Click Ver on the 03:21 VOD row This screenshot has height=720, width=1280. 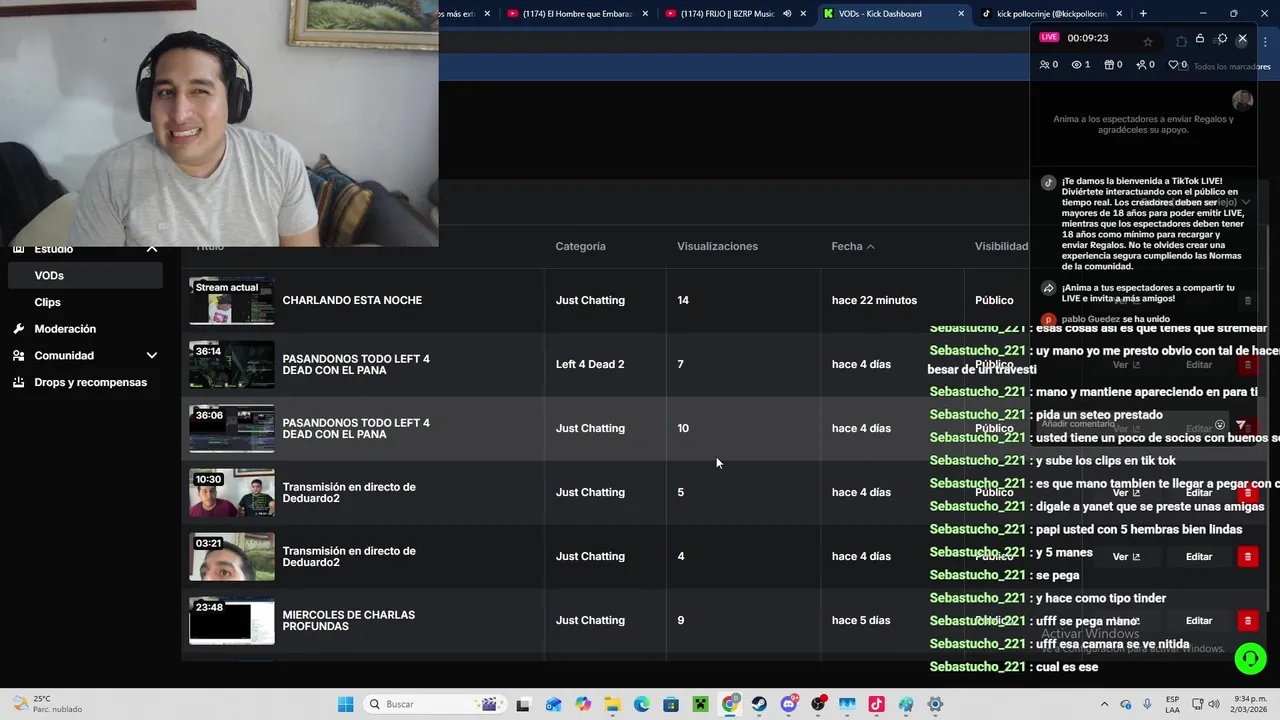(x=1126, y=556)
